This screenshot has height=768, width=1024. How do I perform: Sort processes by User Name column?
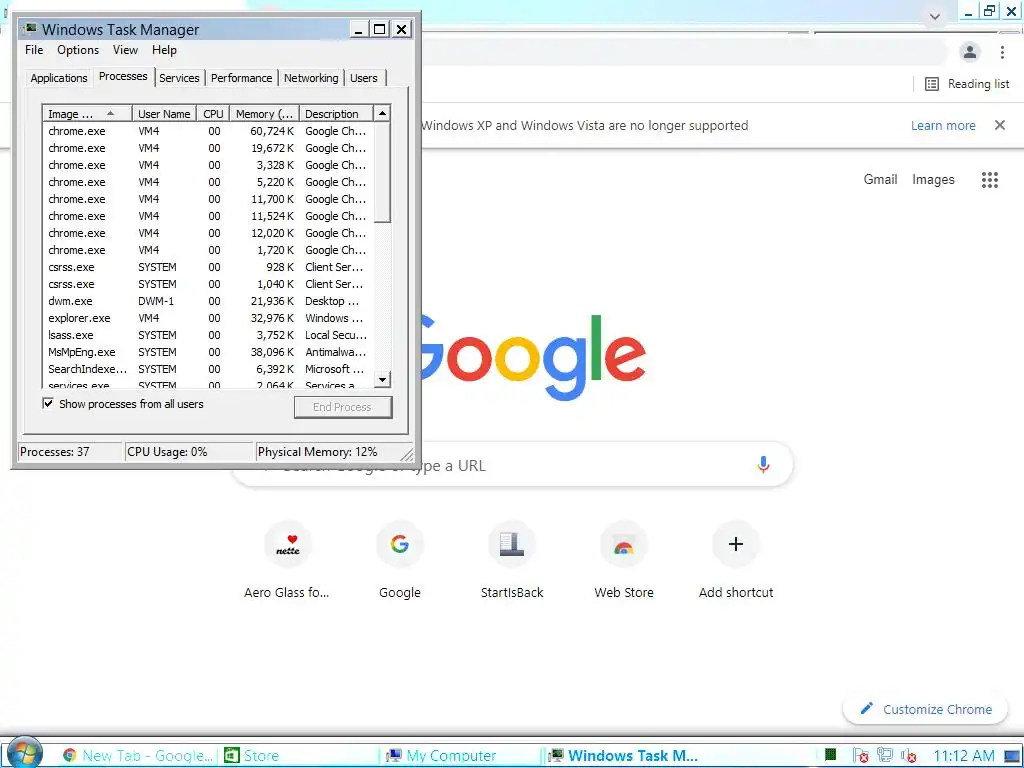(165, 114)
